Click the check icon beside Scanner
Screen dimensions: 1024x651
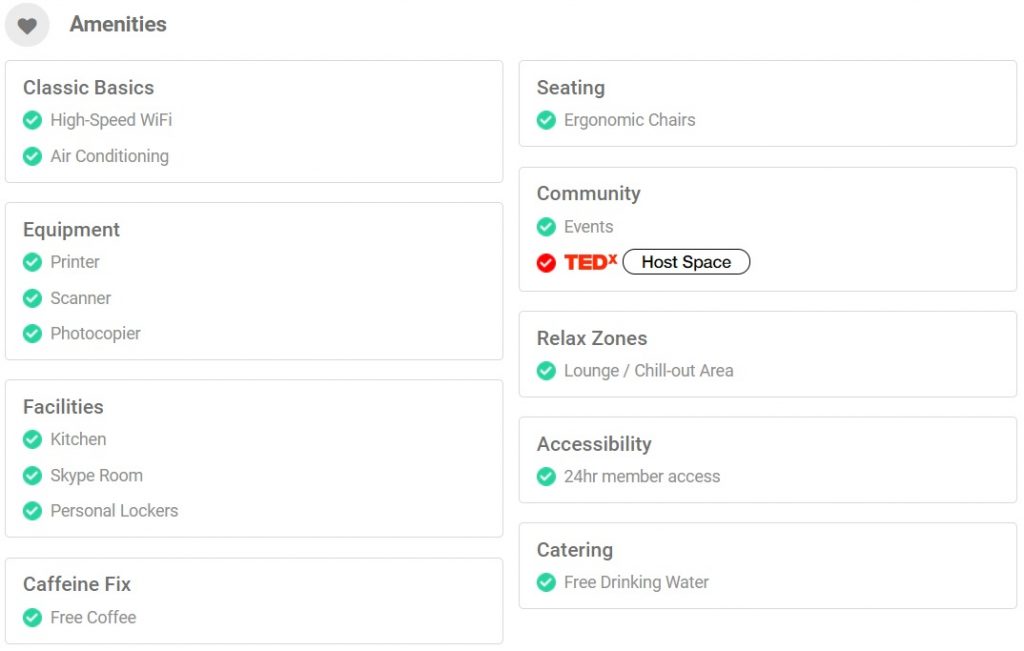[32, 298]
